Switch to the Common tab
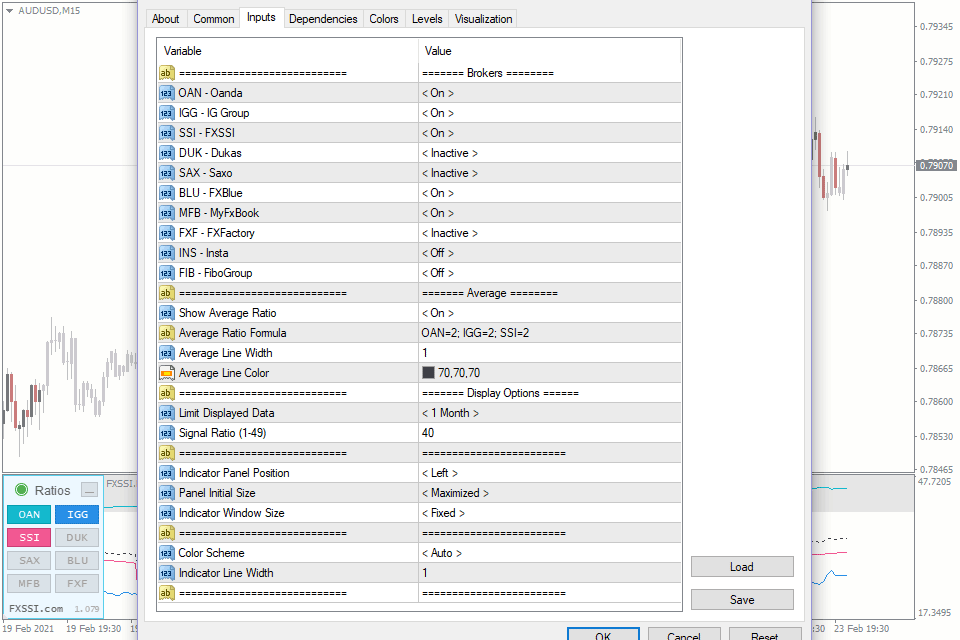This screenshot has height=640, width=960. pyautogui.click(x=214, y=19)
